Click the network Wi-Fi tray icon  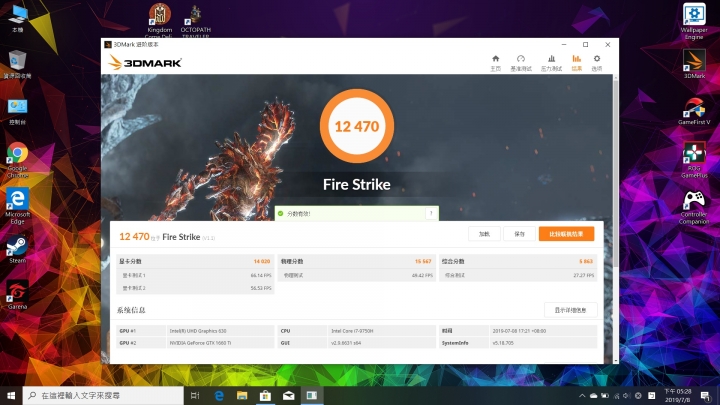pyautogui.click(x=616, y=395)
